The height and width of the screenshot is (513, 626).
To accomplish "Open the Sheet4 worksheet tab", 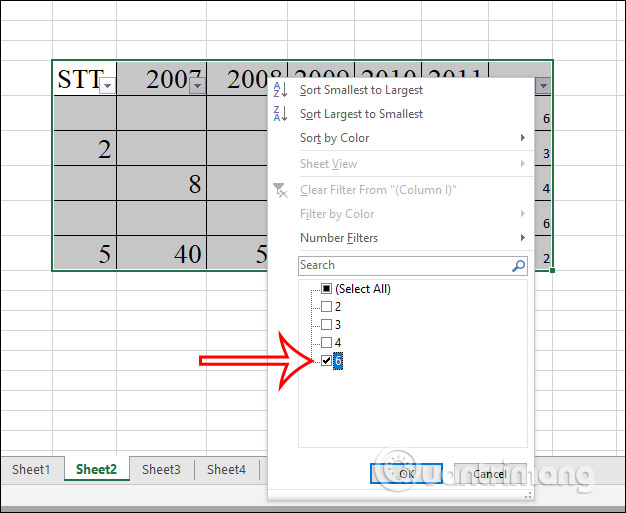I will pos(226,469).
